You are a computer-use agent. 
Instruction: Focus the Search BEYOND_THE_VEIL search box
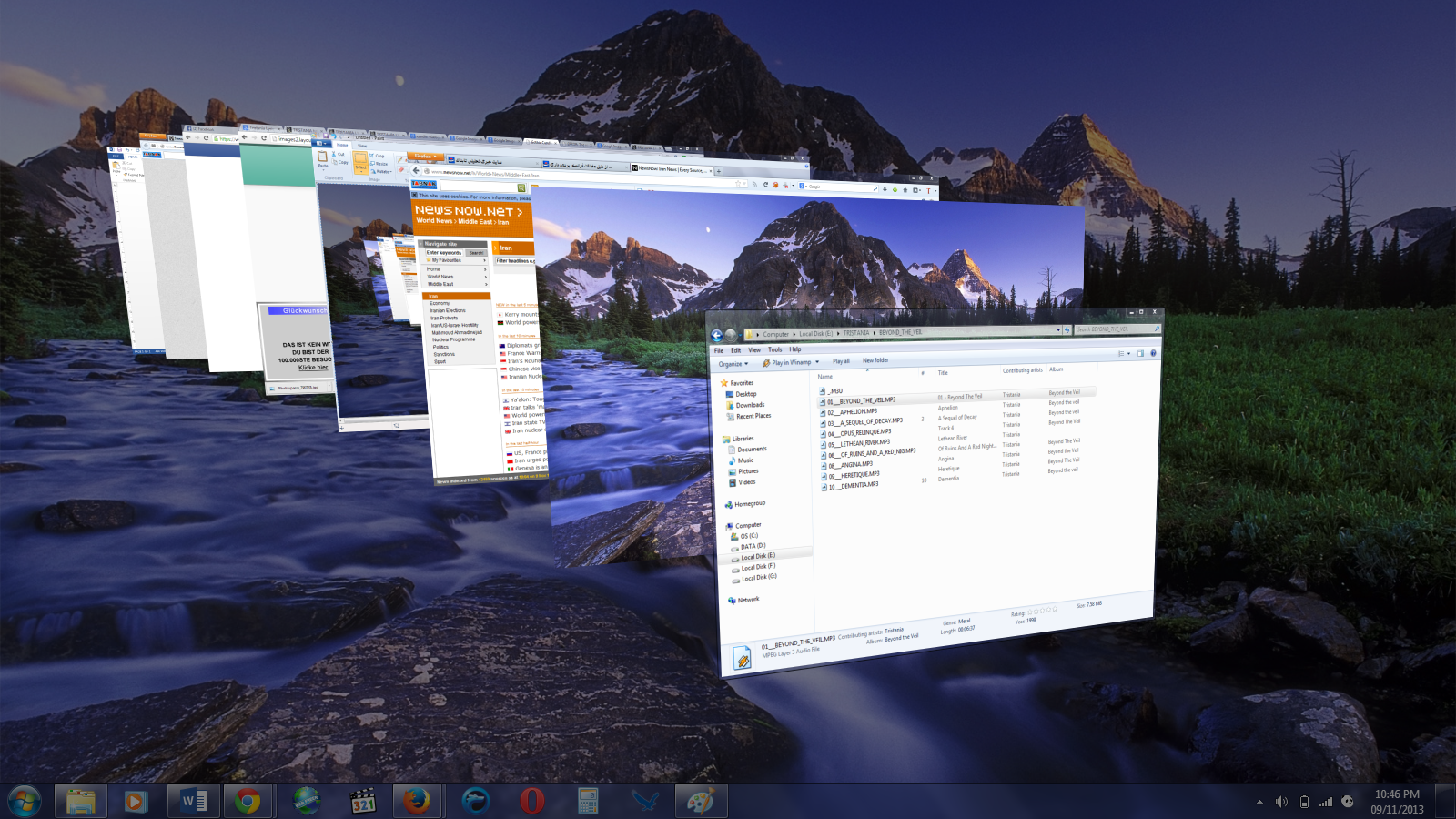point(1118,329)
